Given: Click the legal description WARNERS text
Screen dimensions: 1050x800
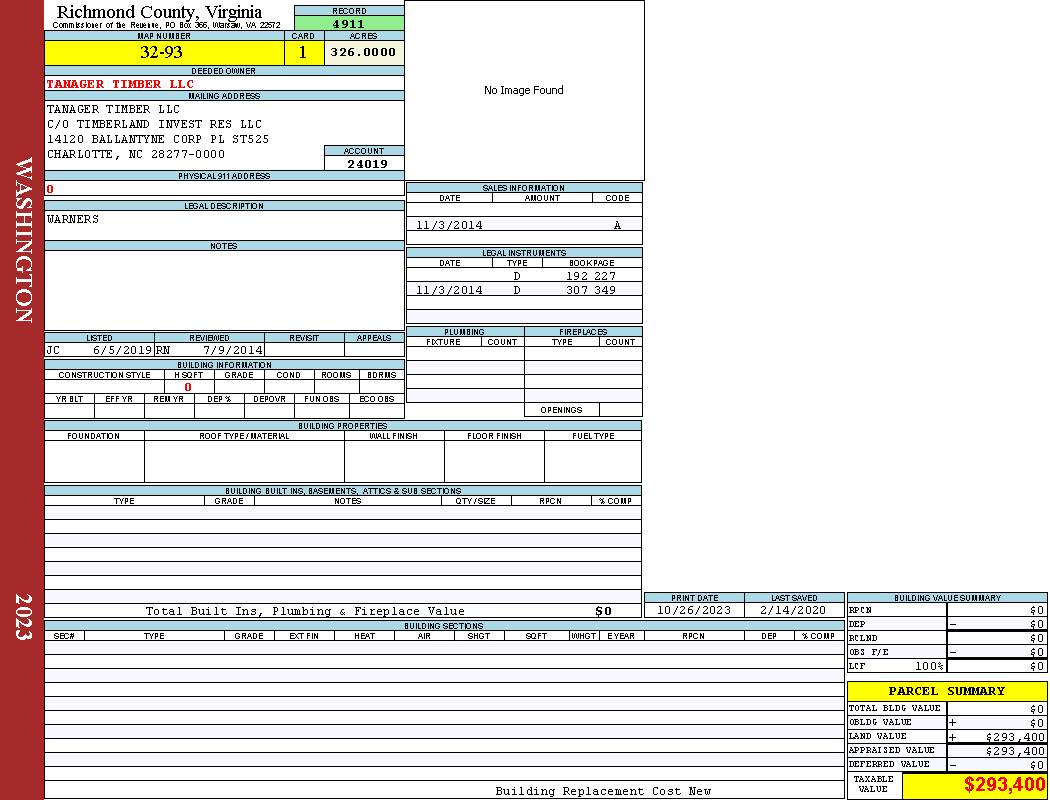Looking at the screenshot, I should coord(73,219).
